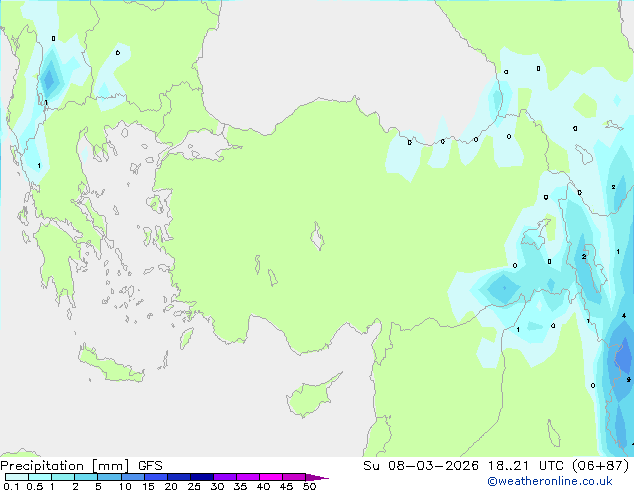Select the 40–45 mm magenta legend swatch
The width and height of the screenshot is (634, 490).
pos(271,477)
